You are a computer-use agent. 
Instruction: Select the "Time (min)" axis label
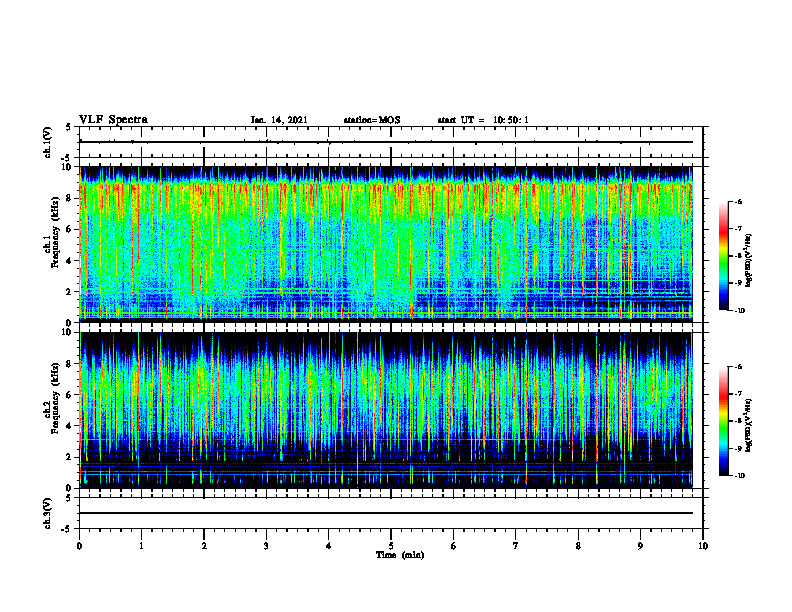(x=400, y=555)
